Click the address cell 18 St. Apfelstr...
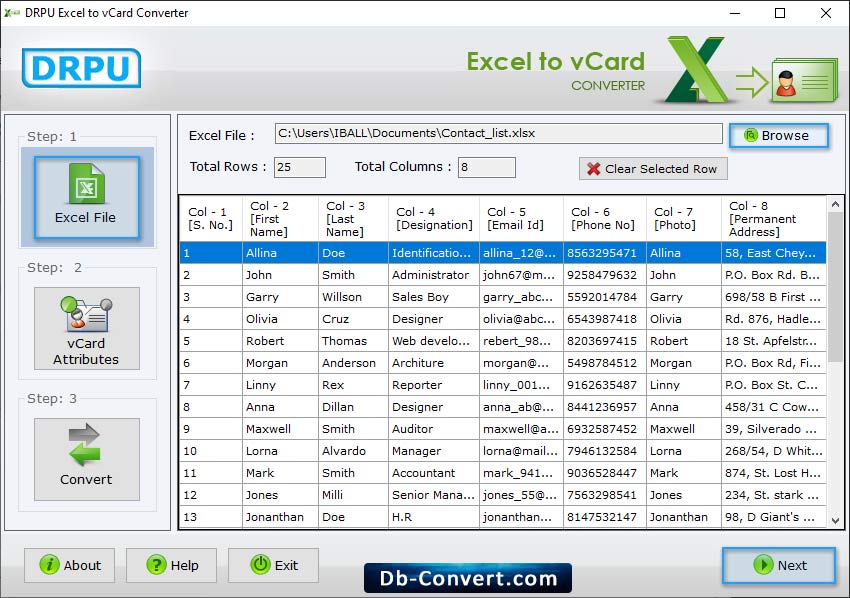Screen dimensions: 850x598 [774, 341]
